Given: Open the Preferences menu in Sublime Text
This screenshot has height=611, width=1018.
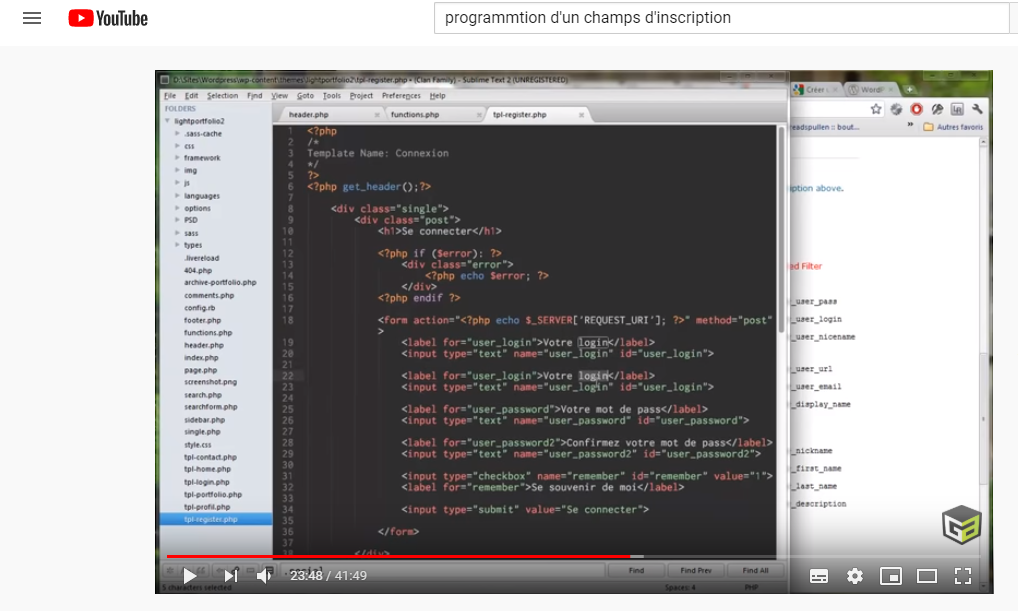Looking at the screenshot, I should 401,96.
